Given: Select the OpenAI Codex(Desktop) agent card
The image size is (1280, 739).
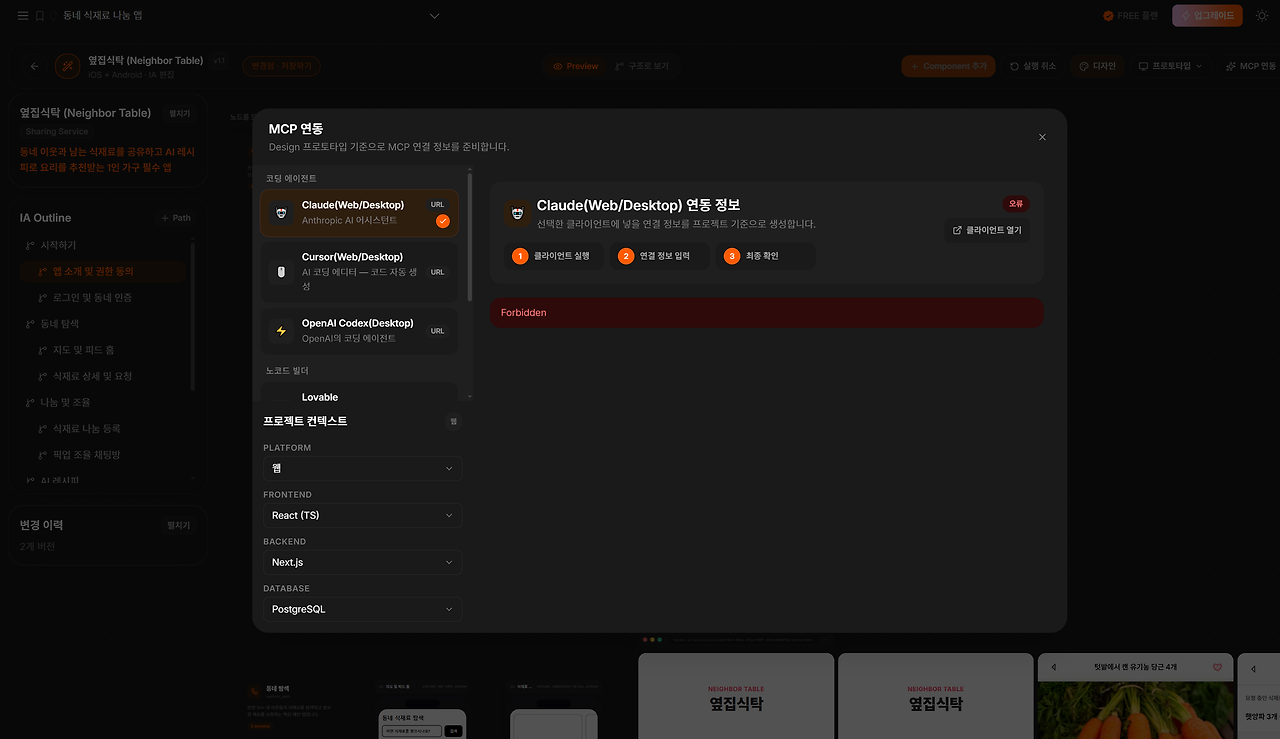Looking at the screenshot, I should coord(360,331).
